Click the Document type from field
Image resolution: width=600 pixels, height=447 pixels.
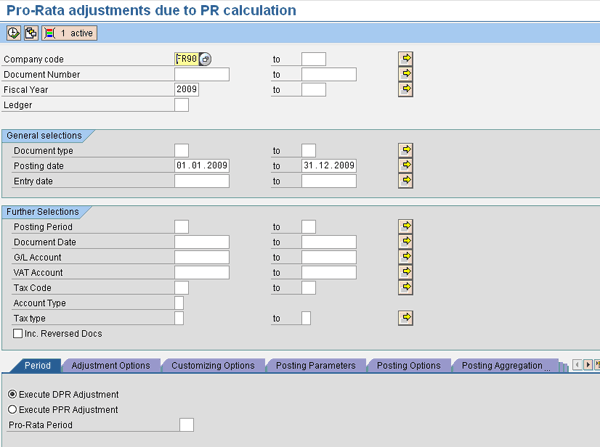[x=181, y=150]
